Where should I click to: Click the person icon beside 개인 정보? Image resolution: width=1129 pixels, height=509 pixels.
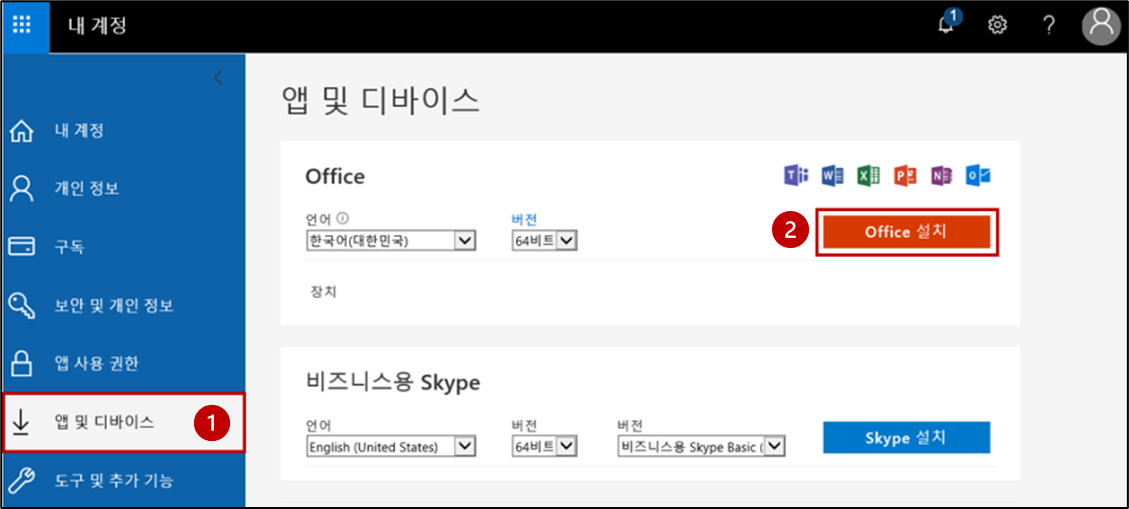[22, 189]
